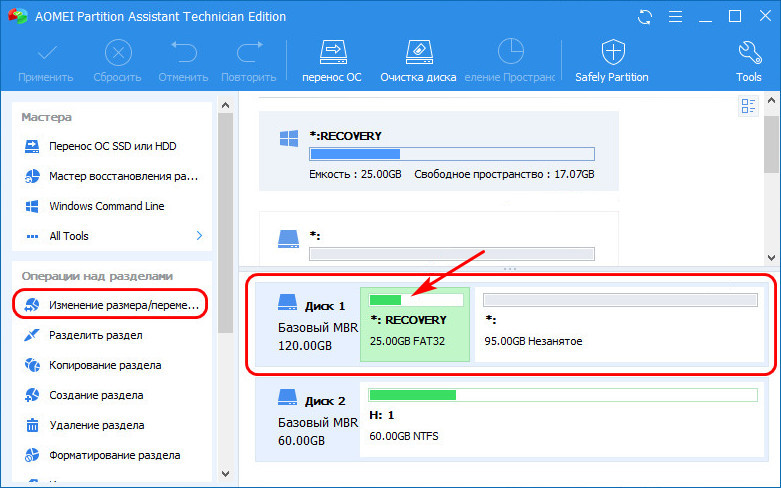Open the перенос ОС migration tool

[x=332, y=62]
